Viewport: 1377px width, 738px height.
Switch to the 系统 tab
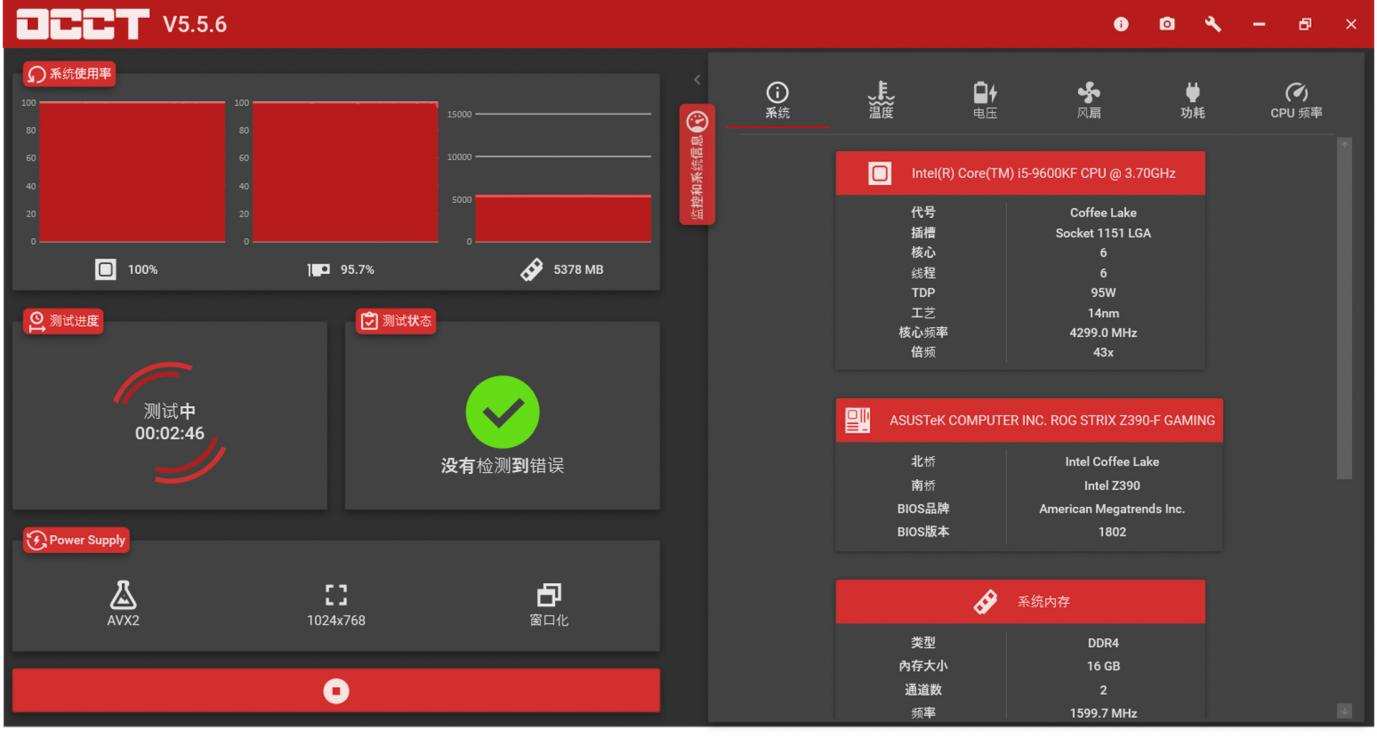point(777,101)
